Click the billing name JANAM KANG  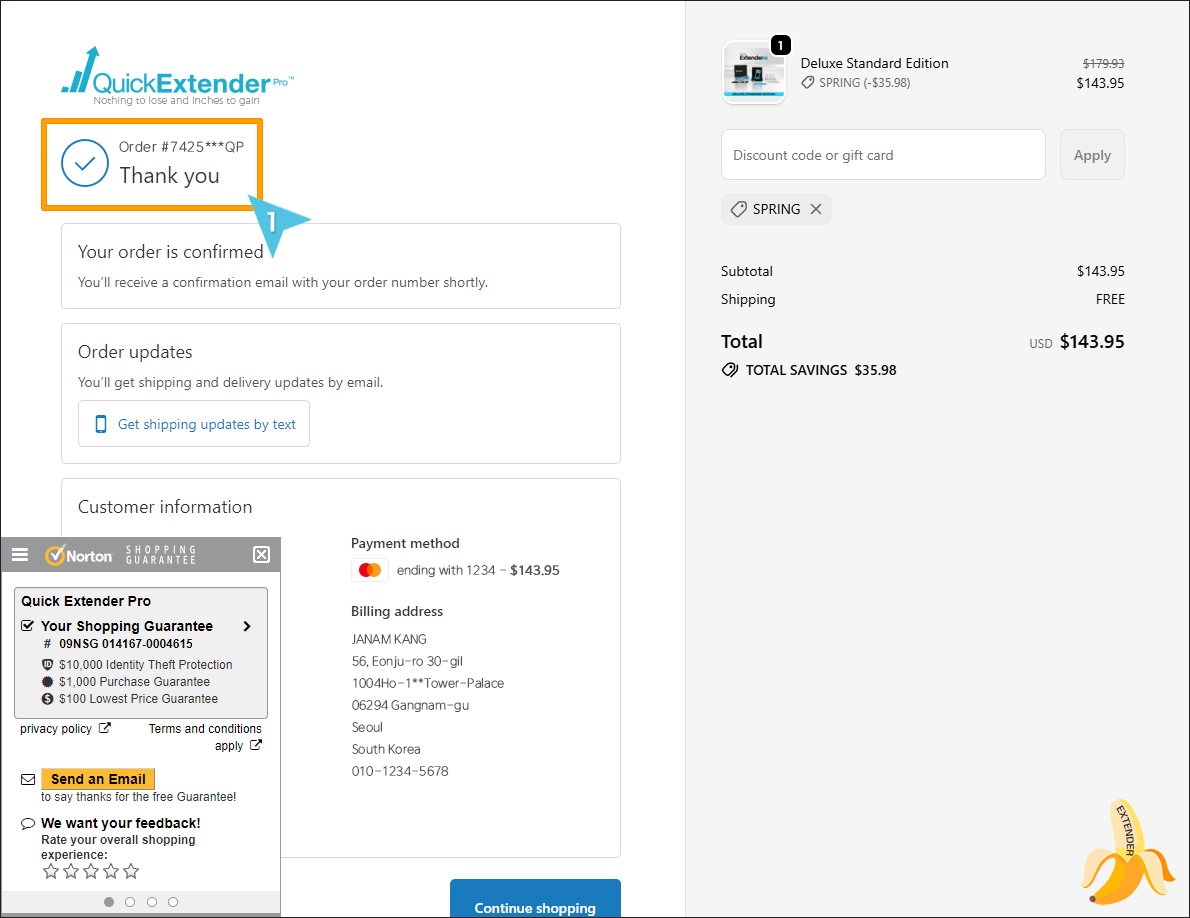point(389,639)
